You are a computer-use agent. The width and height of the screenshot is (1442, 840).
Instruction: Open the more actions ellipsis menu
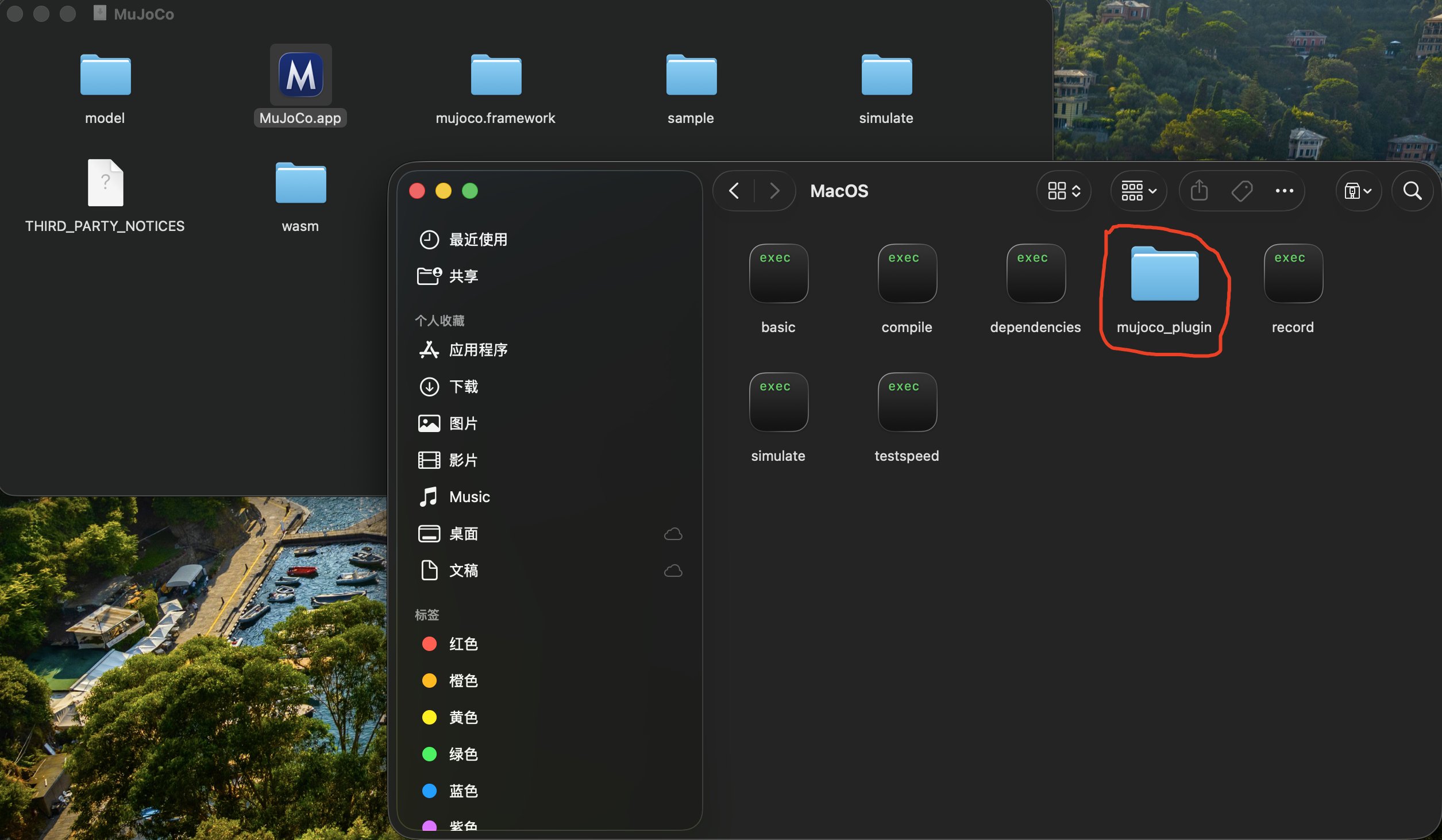pyautogui.click(x=1284, y=191)
